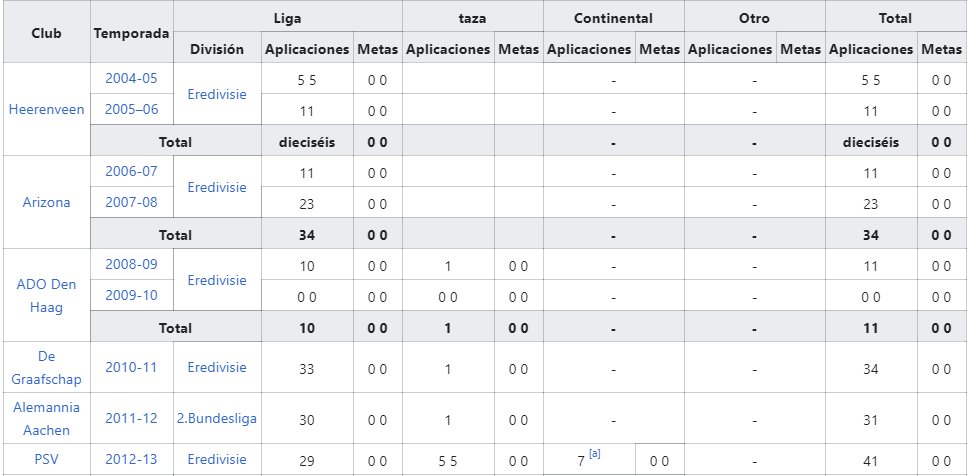Click Eredivisie link in Heerenveen rows
The width and height of the screenshot is (967, 476).
[x=217, y=93]
